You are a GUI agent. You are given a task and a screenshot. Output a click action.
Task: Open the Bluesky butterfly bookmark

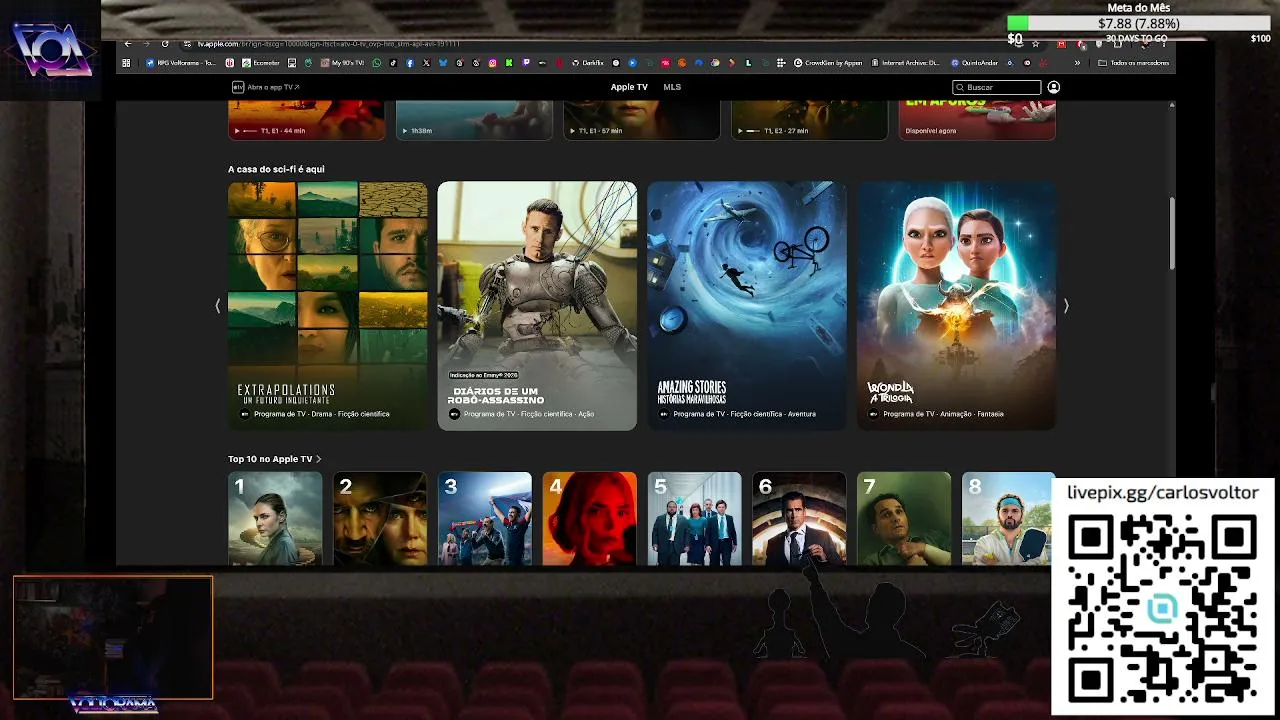pos(443,63)
